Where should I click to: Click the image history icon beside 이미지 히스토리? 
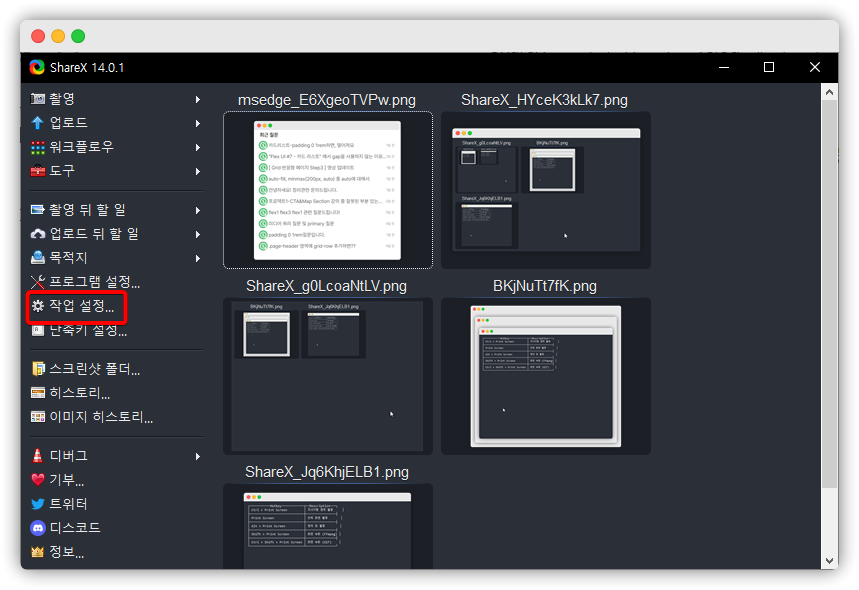[x=37, y=417]
